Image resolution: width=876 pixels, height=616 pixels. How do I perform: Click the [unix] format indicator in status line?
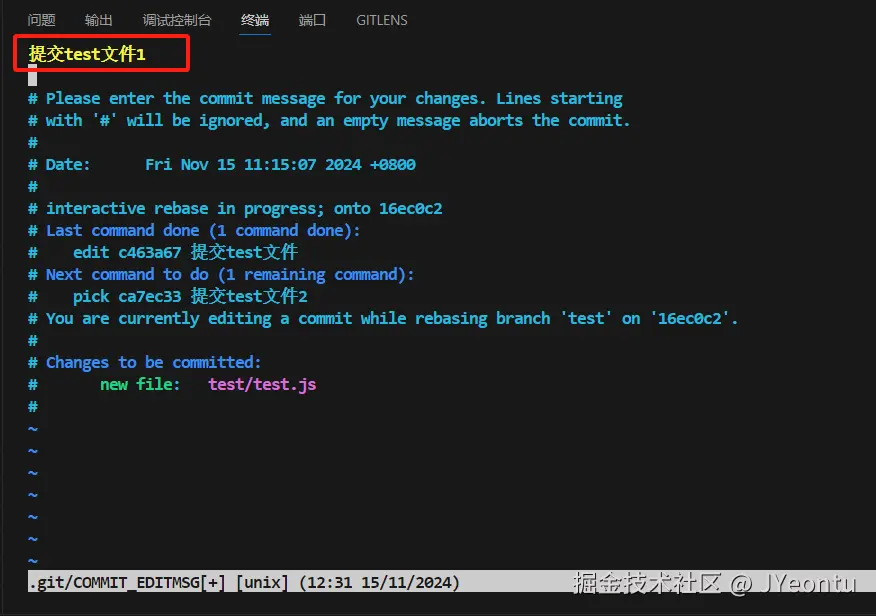point(263,582)
